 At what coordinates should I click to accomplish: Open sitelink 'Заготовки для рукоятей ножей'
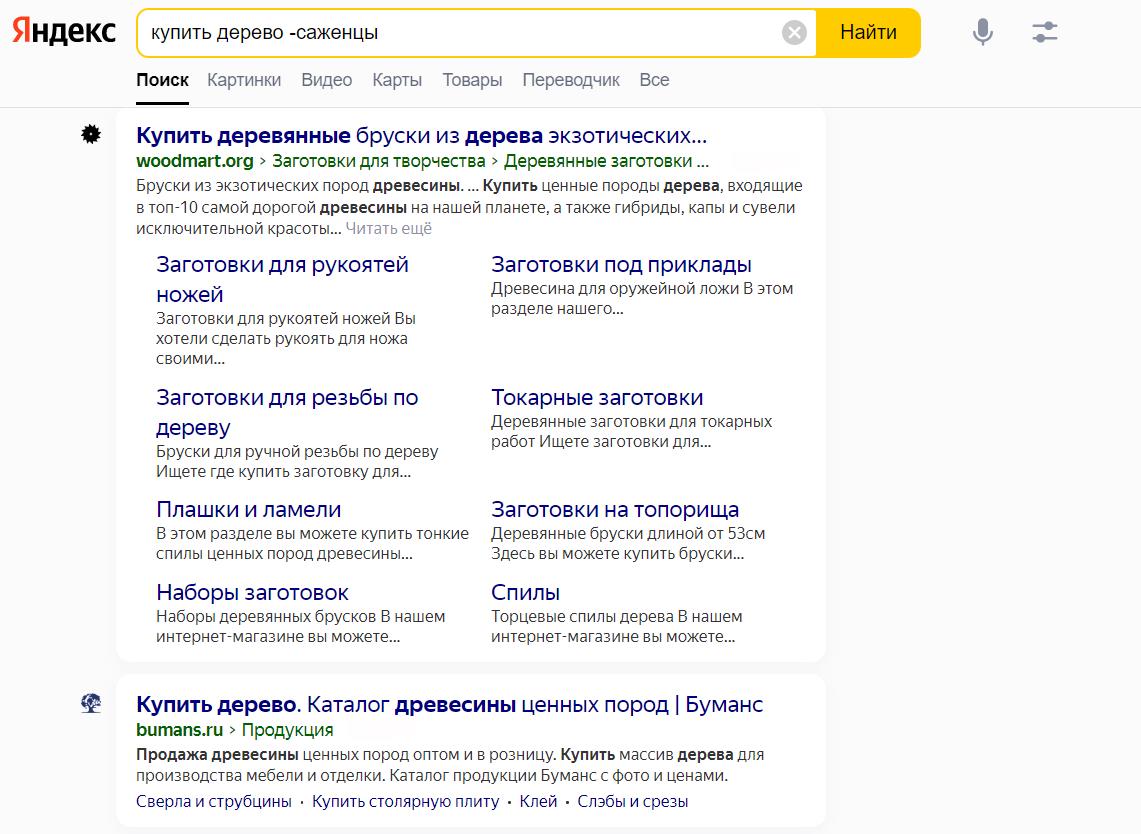click(282, 279)
